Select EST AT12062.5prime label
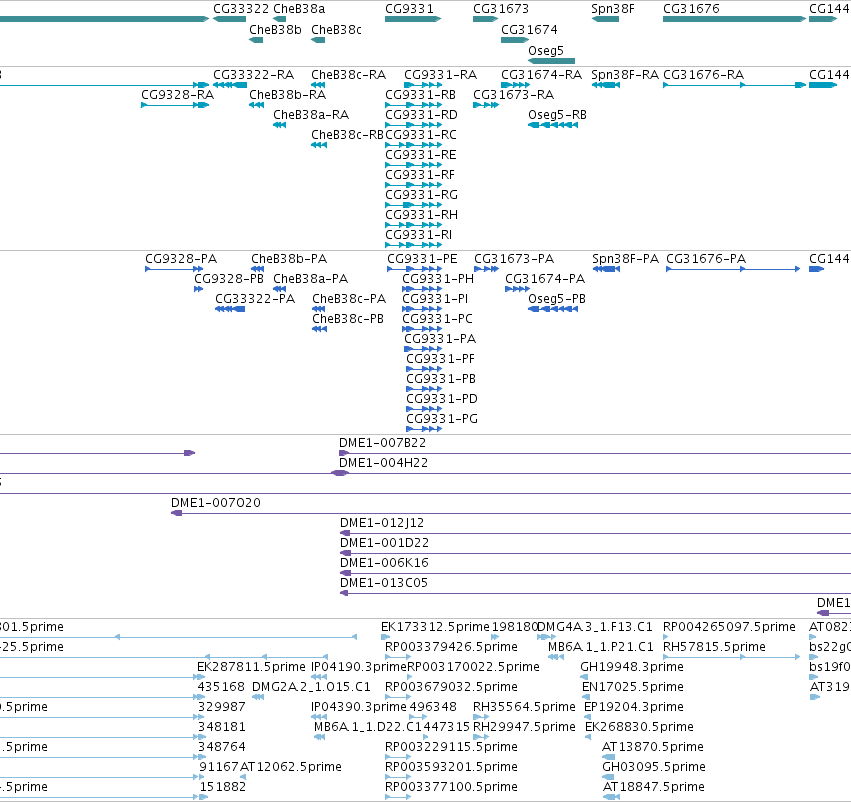851x802 pixels. [291, 767]
